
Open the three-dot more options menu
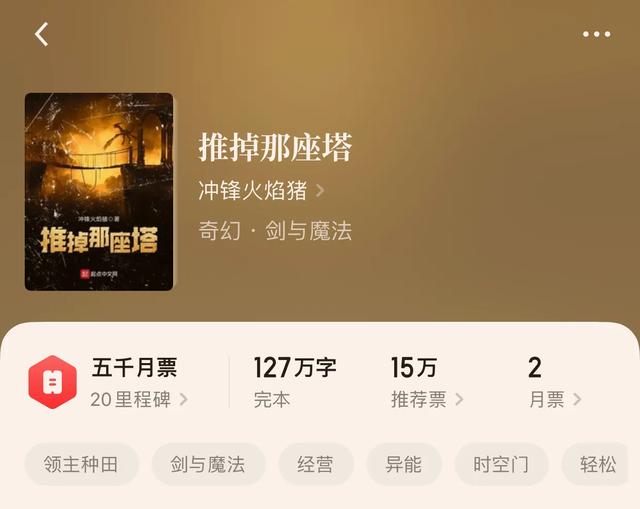[596, 34]
